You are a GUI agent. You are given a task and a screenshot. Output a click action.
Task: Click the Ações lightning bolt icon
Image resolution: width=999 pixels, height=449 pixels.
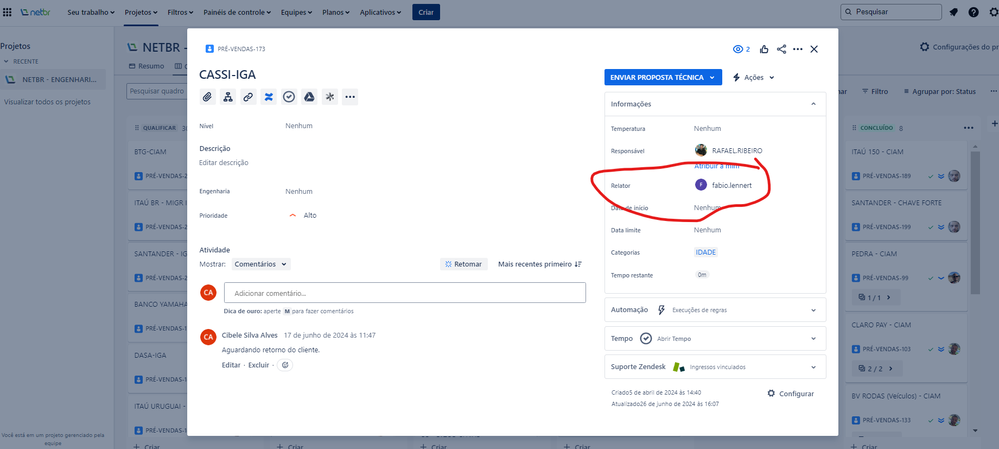pyautogui.click(x=737, y=77)
